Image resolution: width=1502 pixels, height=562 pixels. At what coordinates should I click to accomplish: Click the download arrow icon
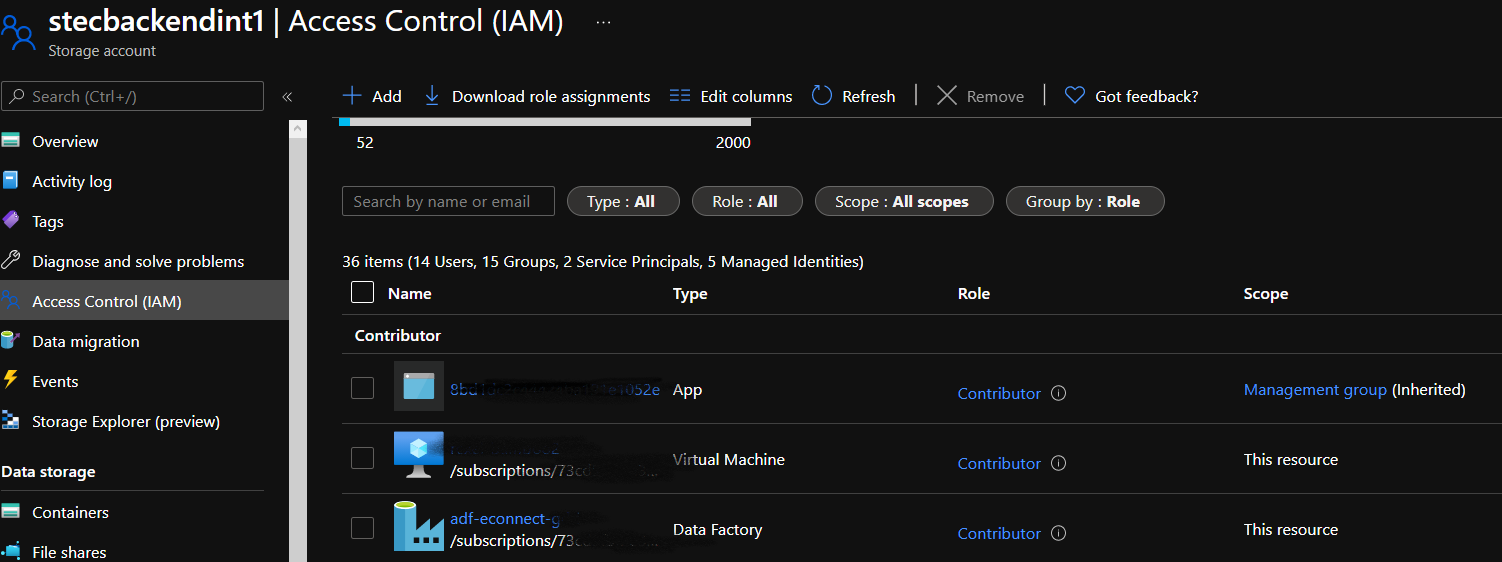coord(432,96)
